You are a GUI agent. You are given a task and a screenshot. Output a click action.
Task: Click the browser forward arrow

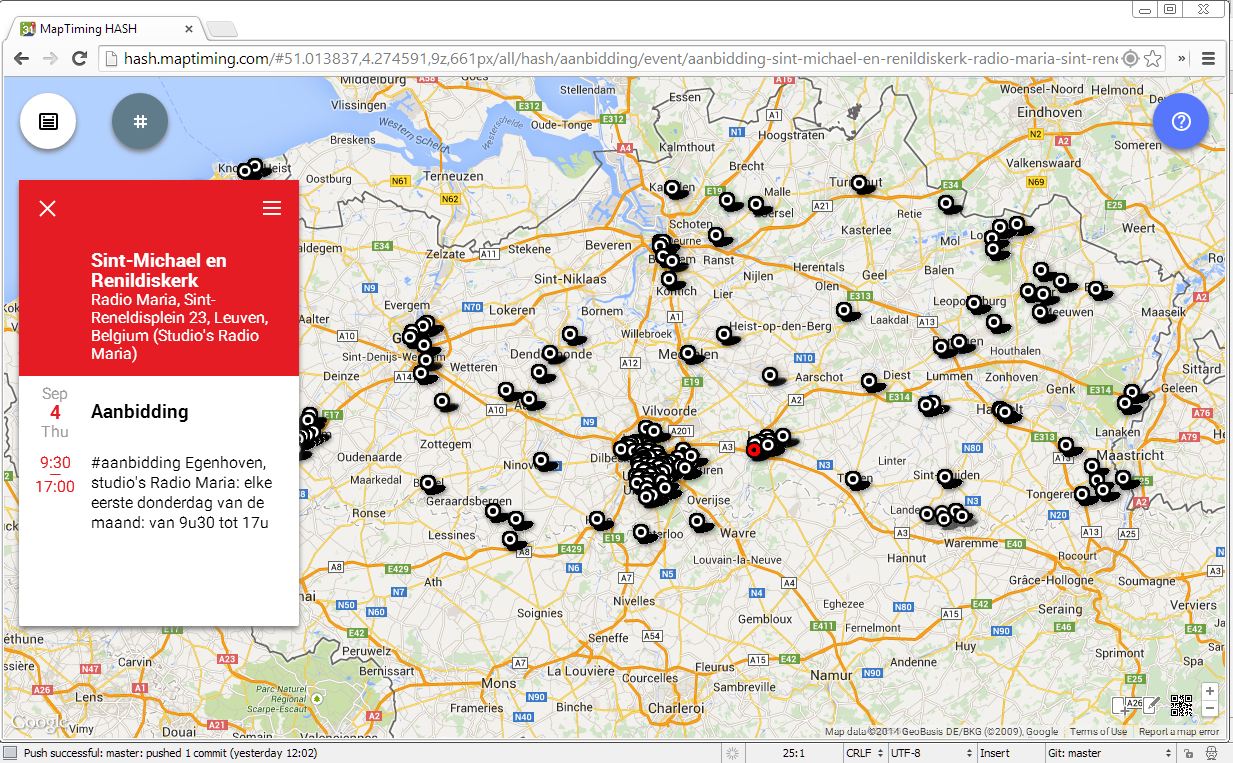(x=50, y=58)
